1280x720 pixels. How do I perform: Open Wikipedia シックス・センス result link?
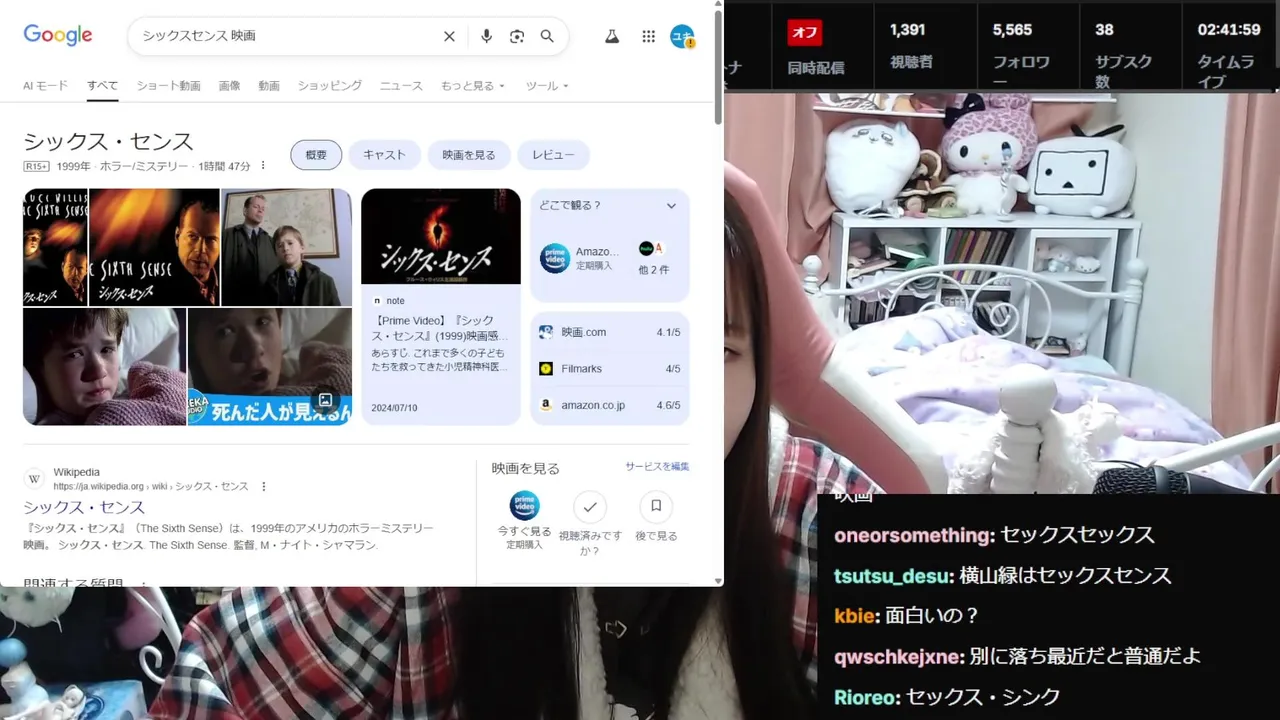tap(84, 507)
